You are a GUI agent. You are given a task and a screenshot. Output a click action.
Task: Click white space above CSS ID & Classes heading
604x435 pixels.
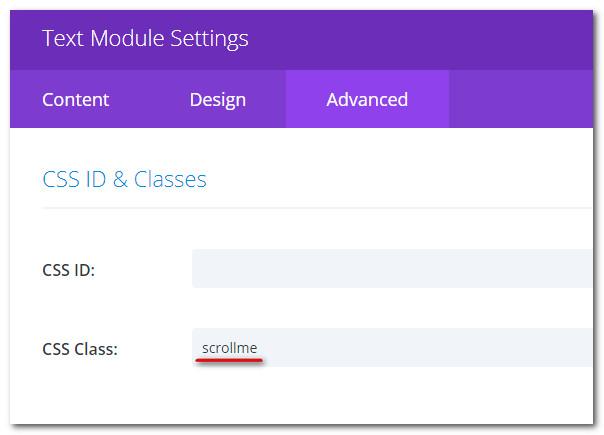300,145
